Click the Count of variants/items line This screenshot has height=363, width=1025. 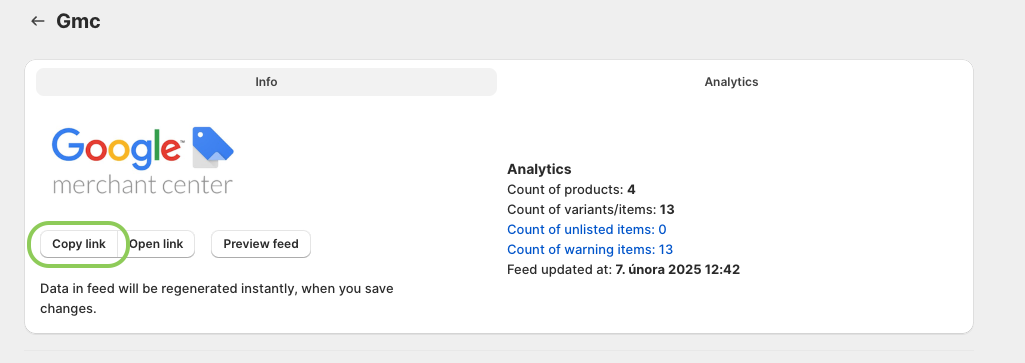(x=591, y=210)
